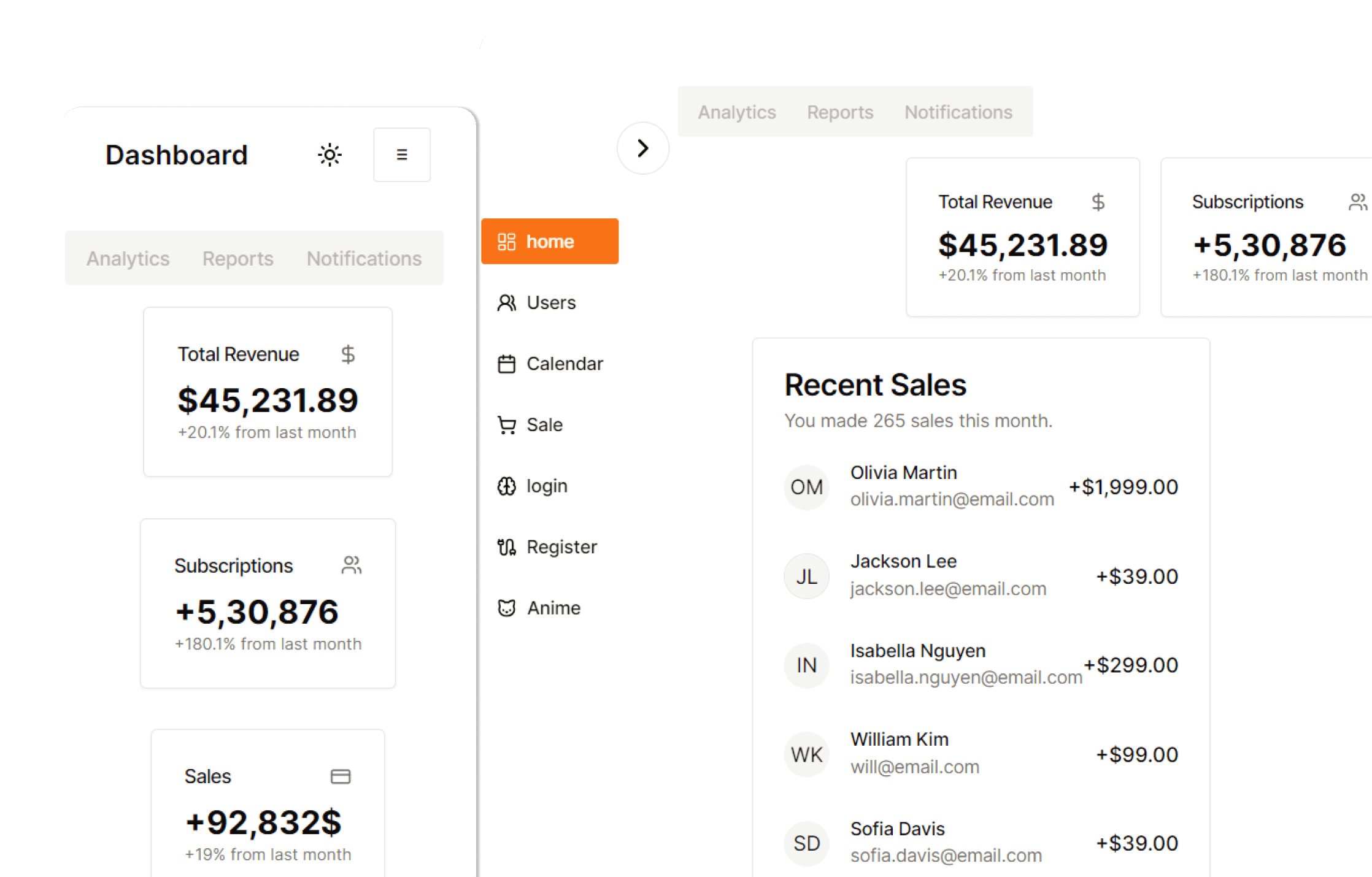Open Notifications tab in the desktop view
Image resolution: width=1372 pixels, height=877 pixels.
pos(958,112)
